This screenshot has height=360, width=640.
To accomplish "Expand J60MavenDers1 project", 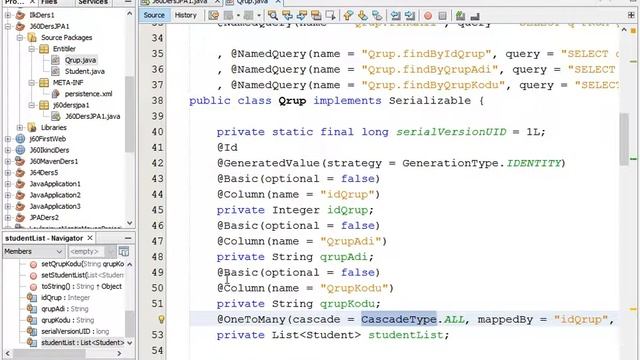I will click(8, 162).
